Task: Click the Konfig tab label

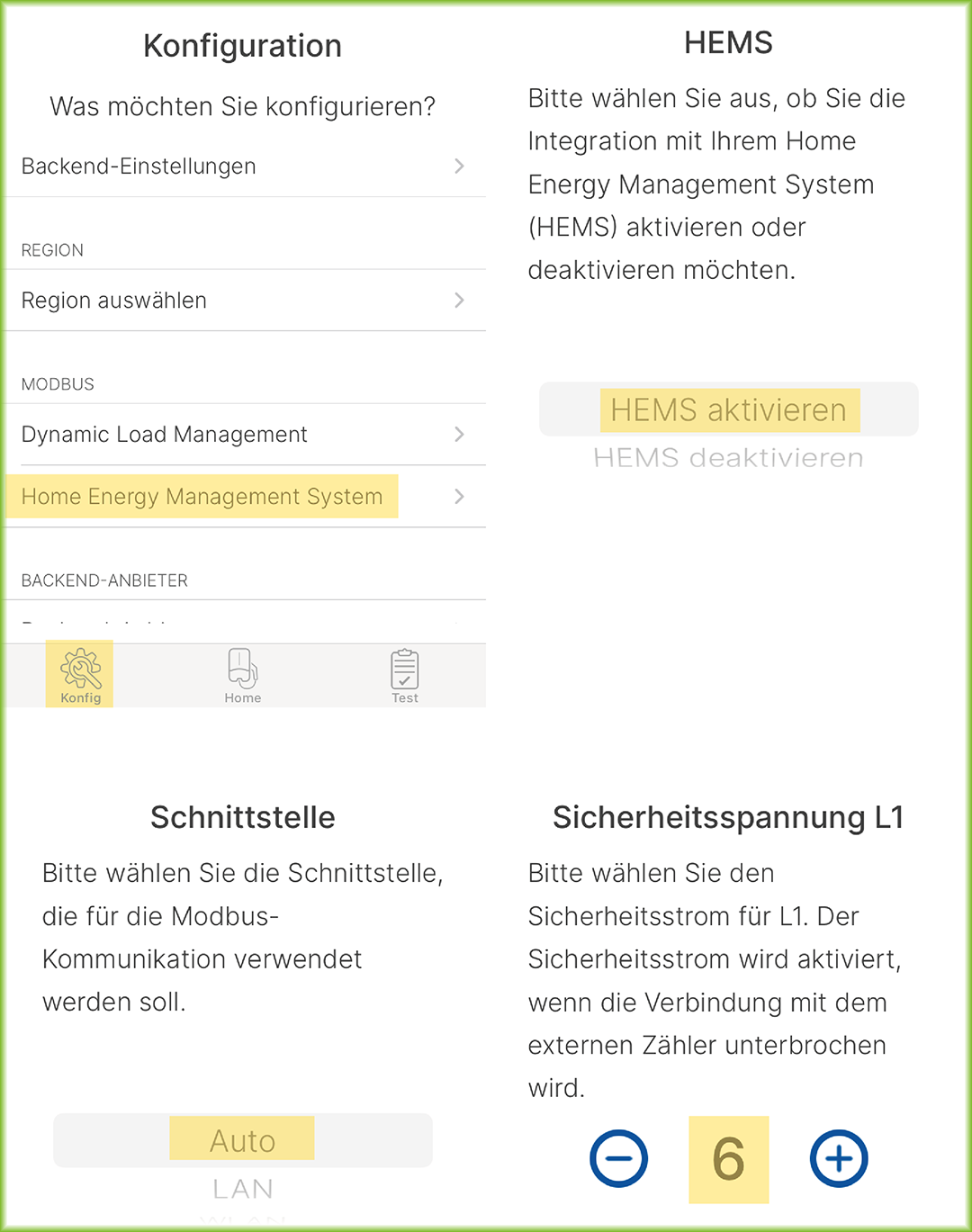Action: point(80,698)
